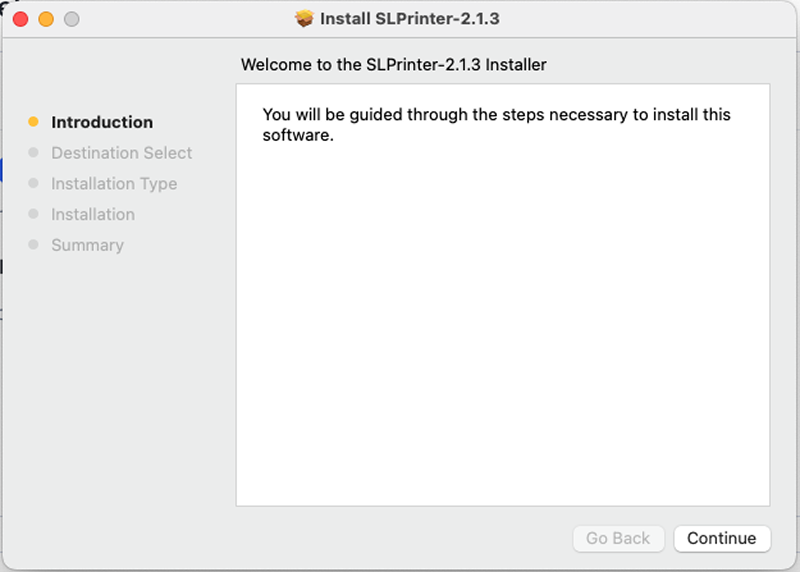The height and width of the screenshot is (572, 800).
Task: Click the gray bullet beside Installation Type
Action: point(33,184)
